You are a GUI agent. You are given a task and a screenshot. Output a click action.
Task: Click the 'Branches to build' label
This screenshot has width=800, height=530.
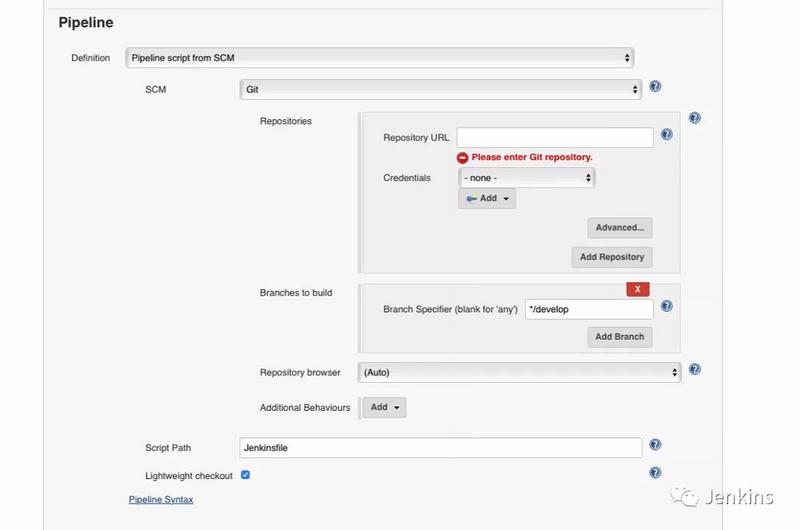point(296,293)
